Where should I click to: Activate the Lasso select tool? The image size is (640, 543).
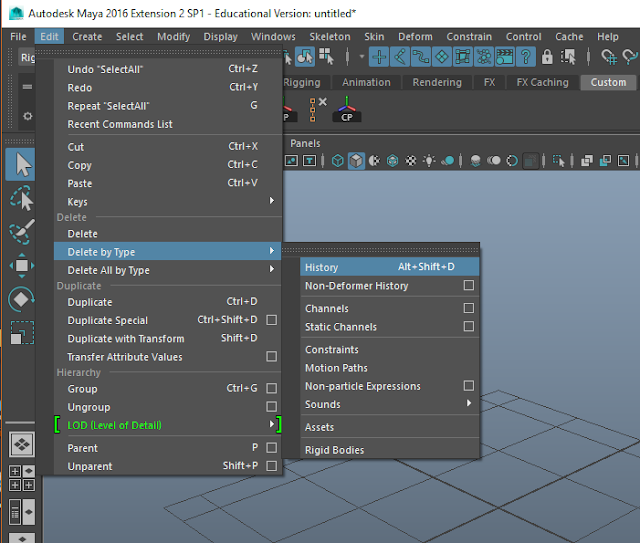click(x=21, y=198)
